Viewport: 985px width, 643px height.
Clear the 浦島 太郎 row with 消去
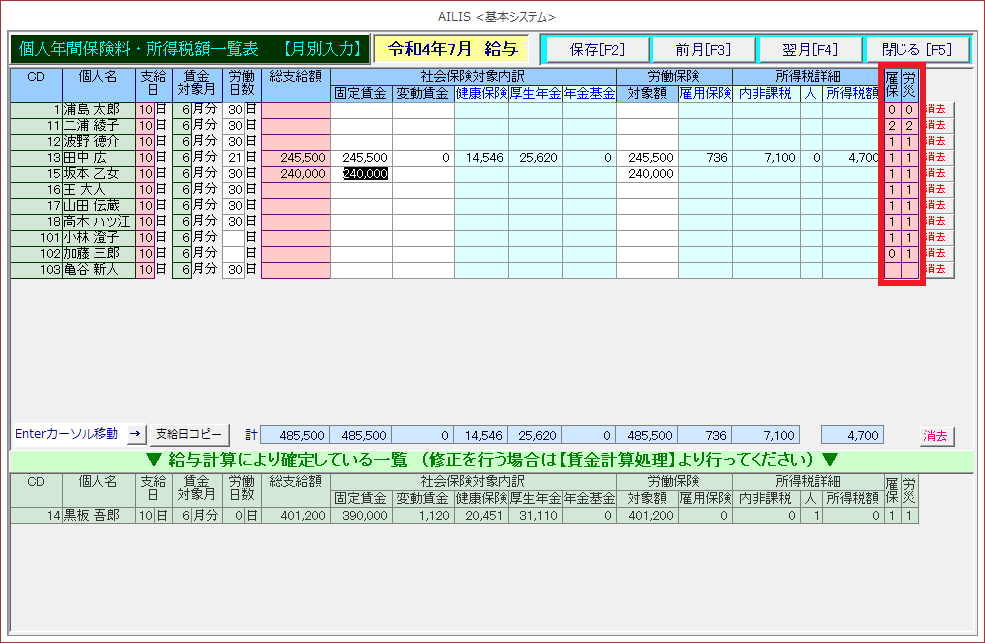tap(938, 110)
